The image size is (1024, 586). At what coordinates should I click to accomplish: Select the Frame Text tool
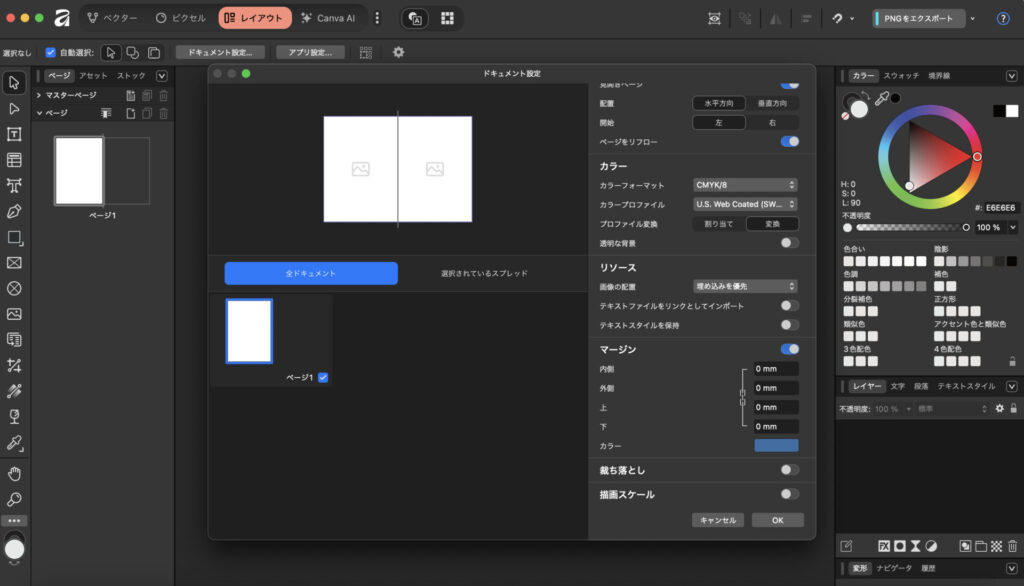pos(14,134)
